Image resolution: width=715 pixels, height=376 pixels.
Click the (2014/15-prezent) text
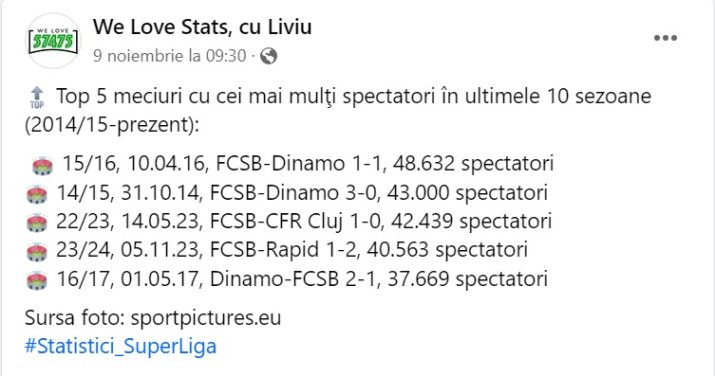click(x=112, y=125)
